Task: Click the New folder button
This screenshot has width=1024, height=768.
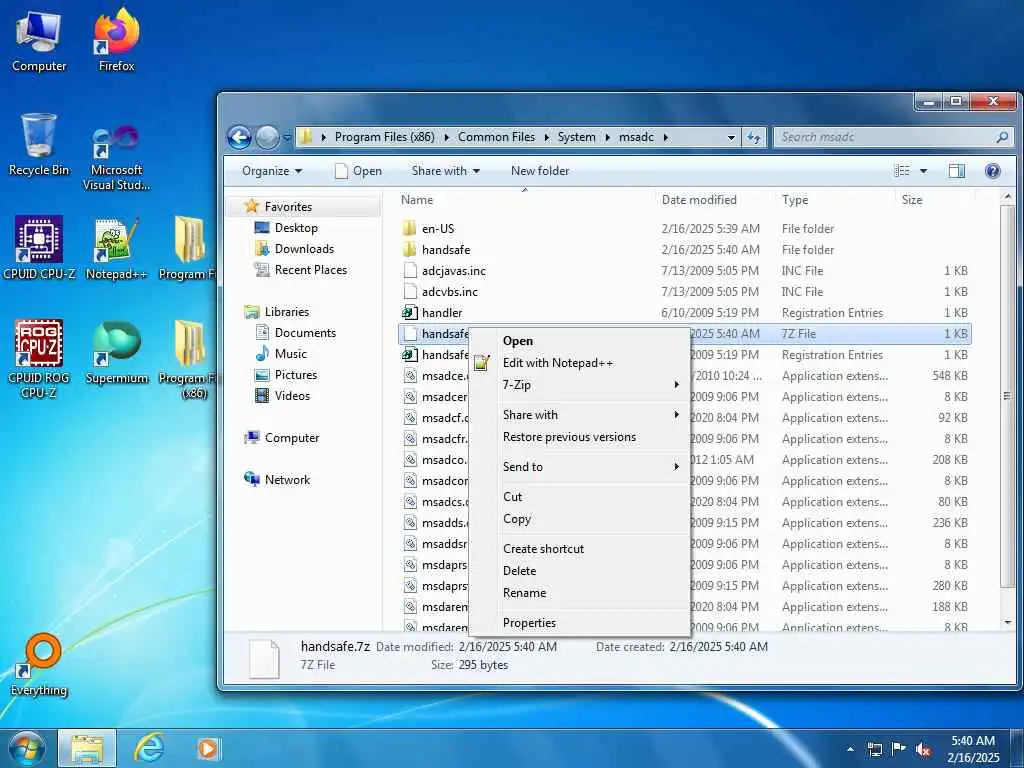Action: pos(540,171)
